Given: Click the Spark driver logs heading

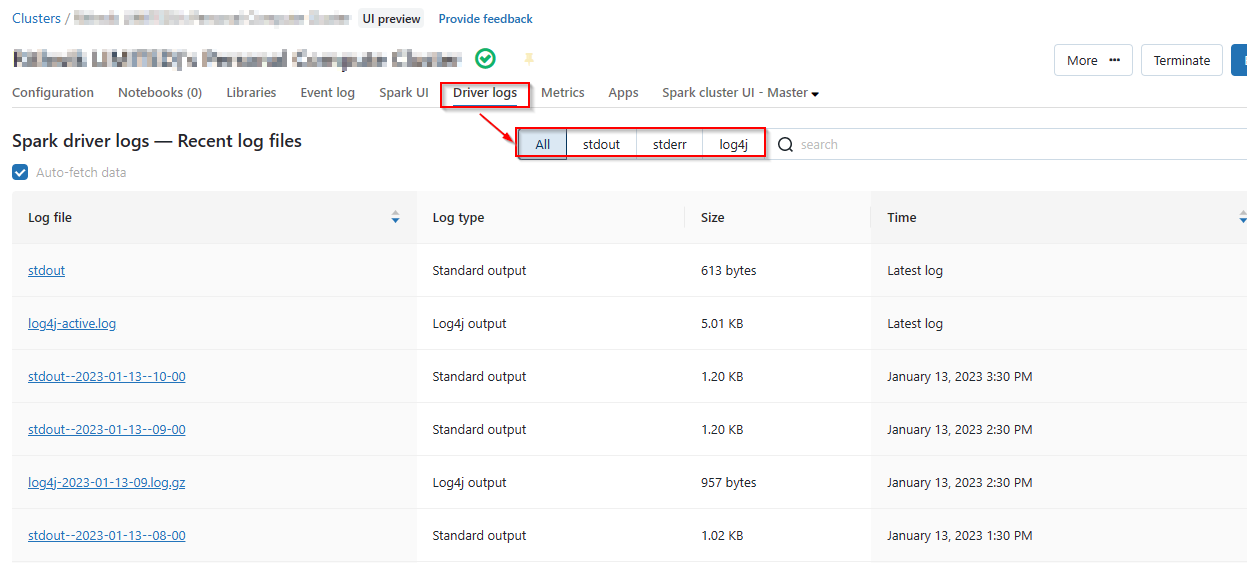Looking at the screenshot, I should [x=157, y=141].
